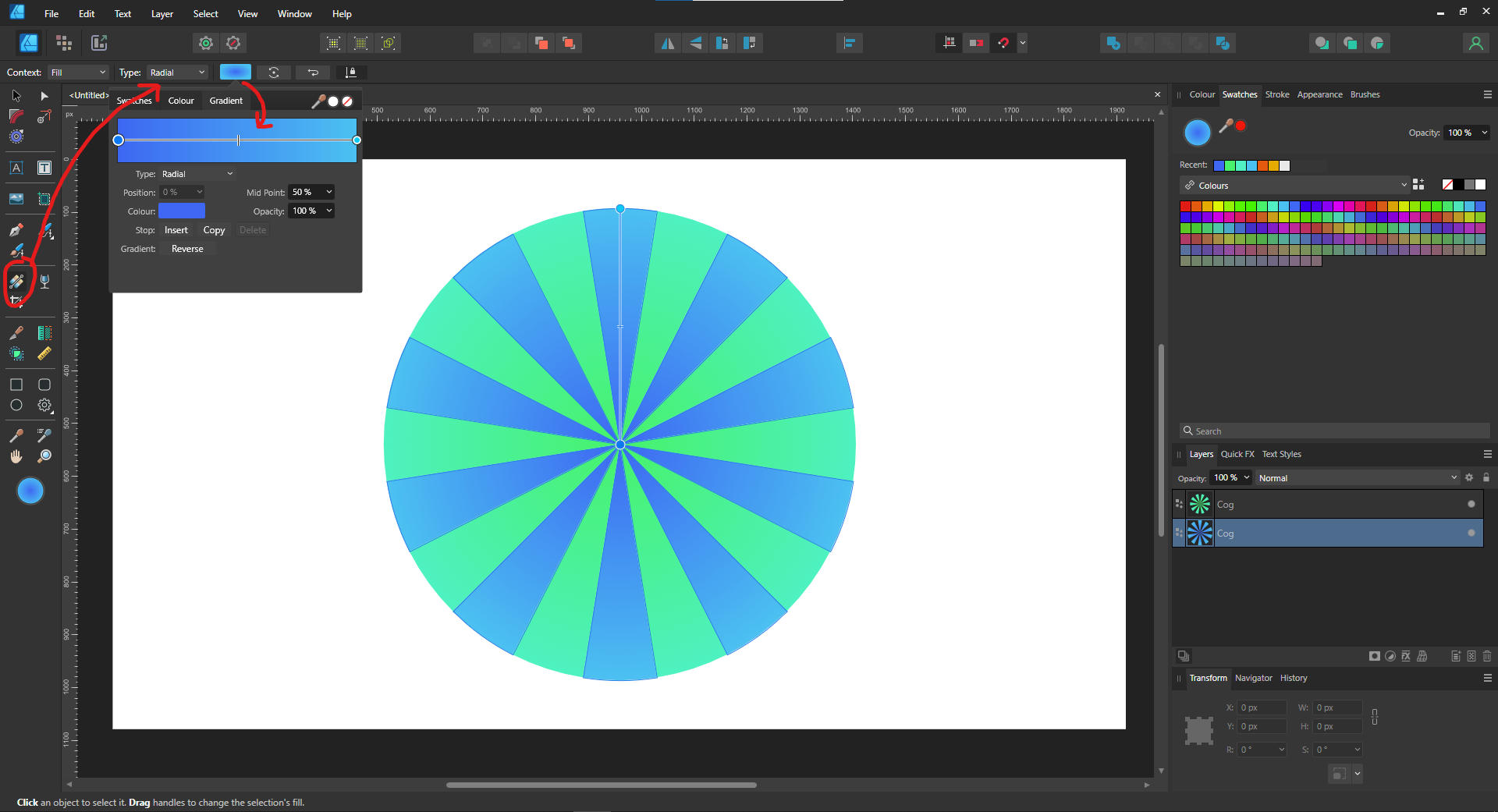The image size is (1498, 812).
Task: Open the toolbar Type Radial dropdown
Action: click(x=178, y=73)
